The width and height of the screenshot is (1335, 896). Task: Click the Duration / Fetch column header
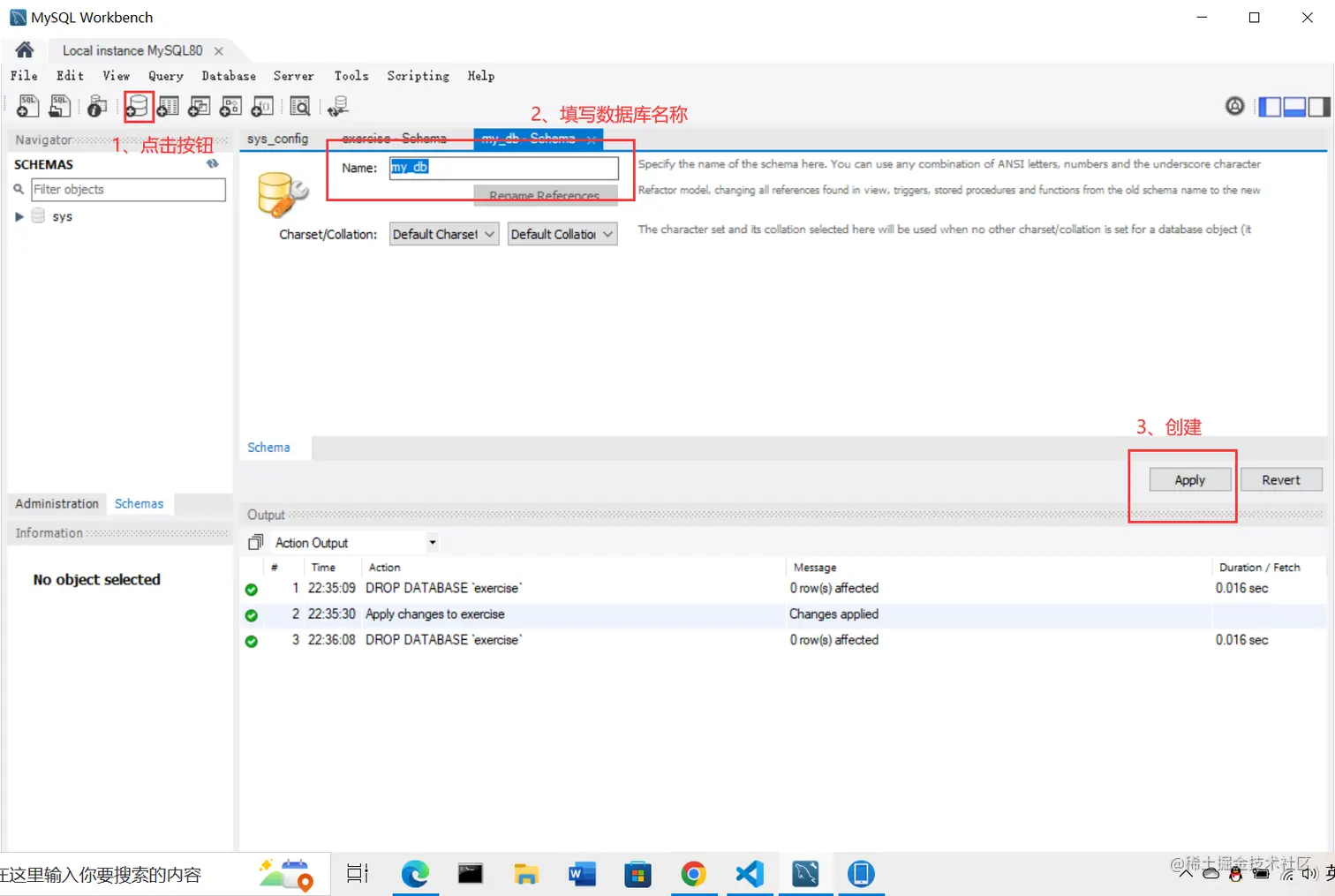(x=1259, y=568)
